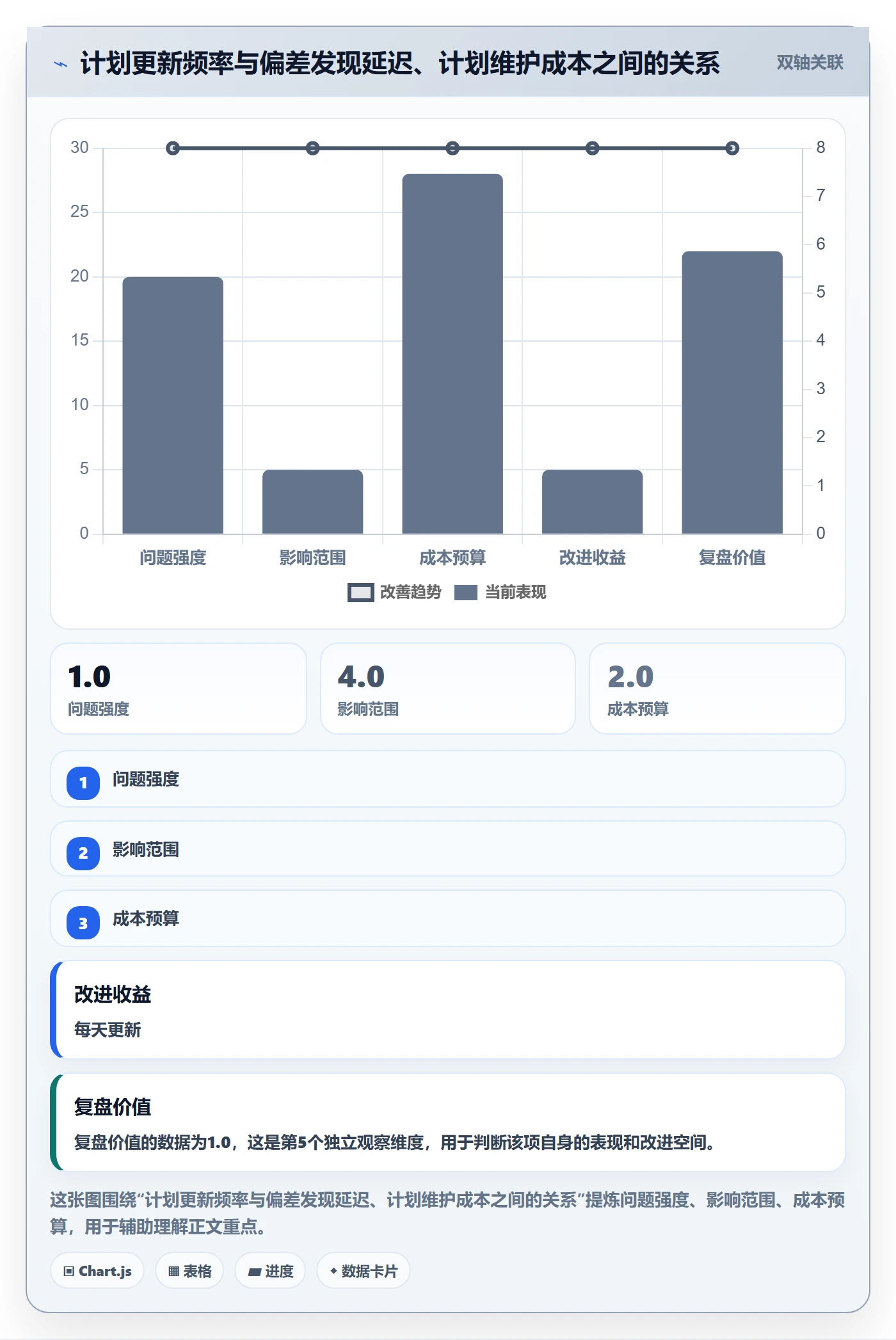Click the 复盘价值 description card
Screen dimensions: 896x1340
click(x=448, y=1122)
